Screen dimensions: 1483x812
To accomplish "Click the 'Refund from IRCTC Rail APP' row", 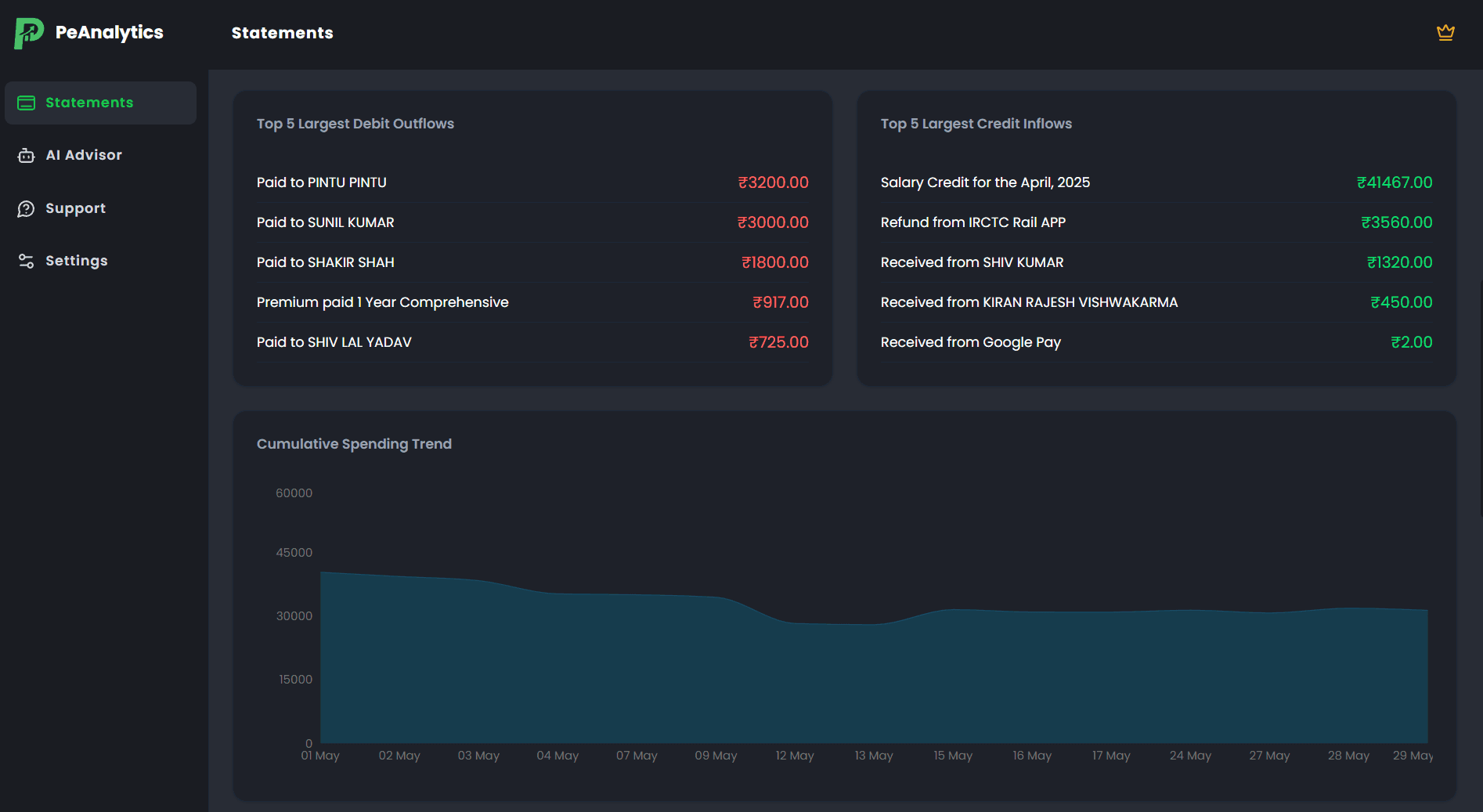I will tap(1156, 222).
